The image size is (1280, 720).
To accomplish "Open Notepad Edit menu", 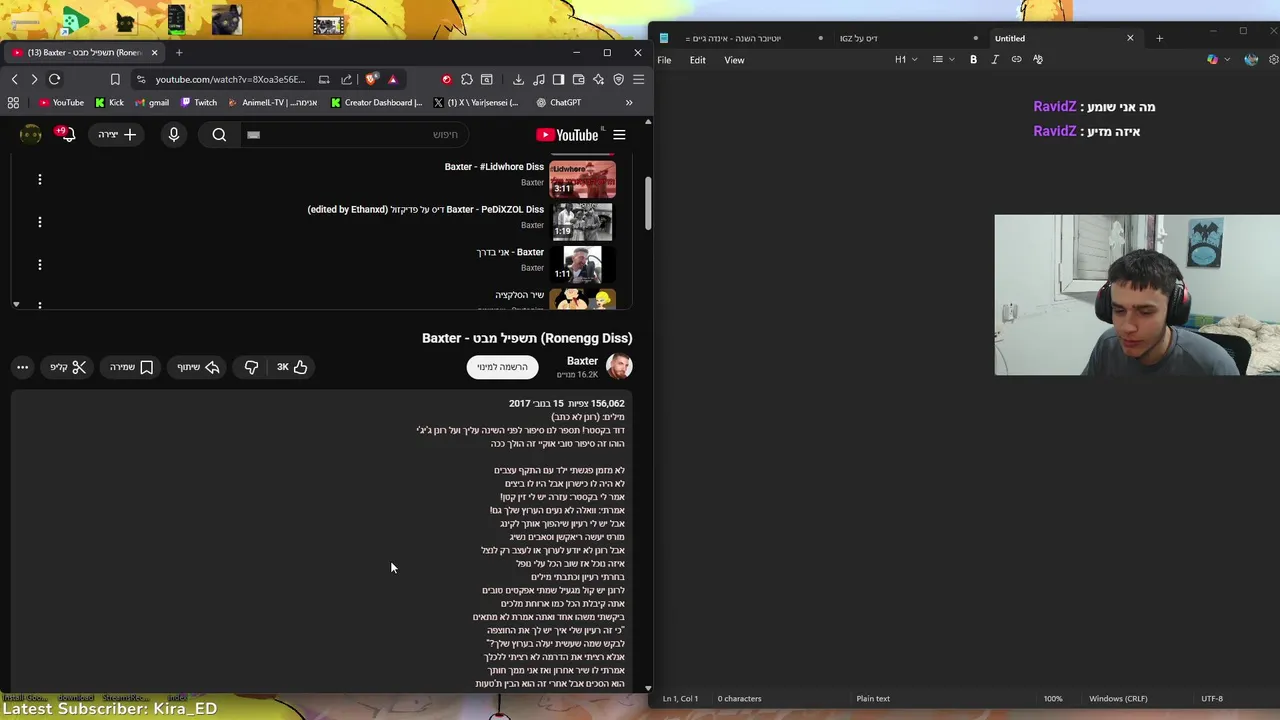I will (697, 60).
